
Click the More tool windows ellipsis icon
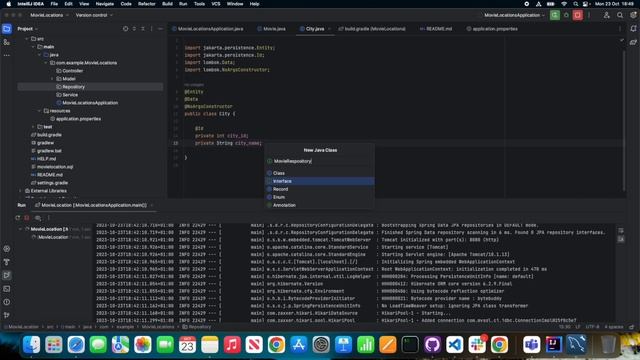pos(7,55)
